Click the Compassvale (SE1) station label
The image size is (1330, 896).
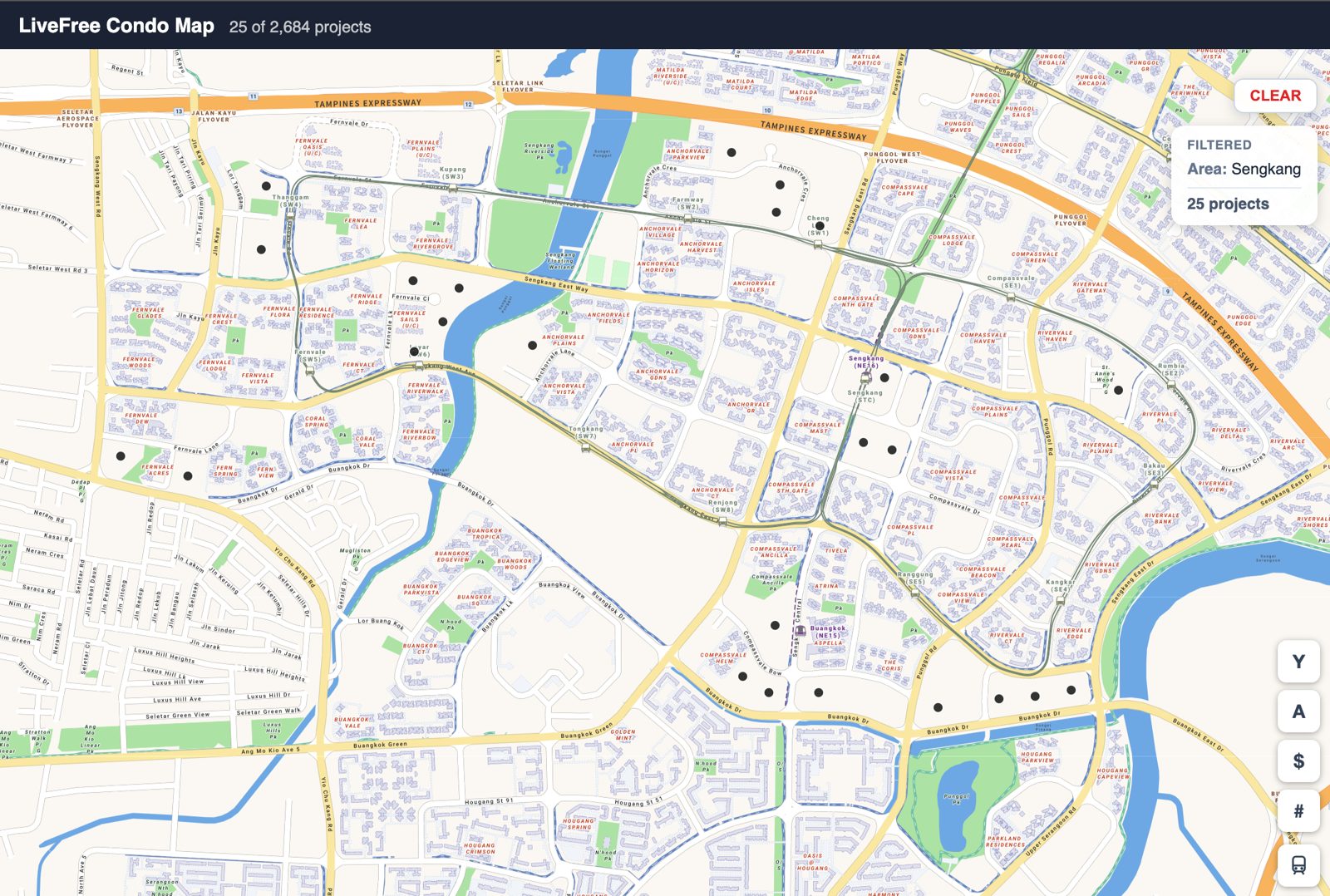(1011, 282)
